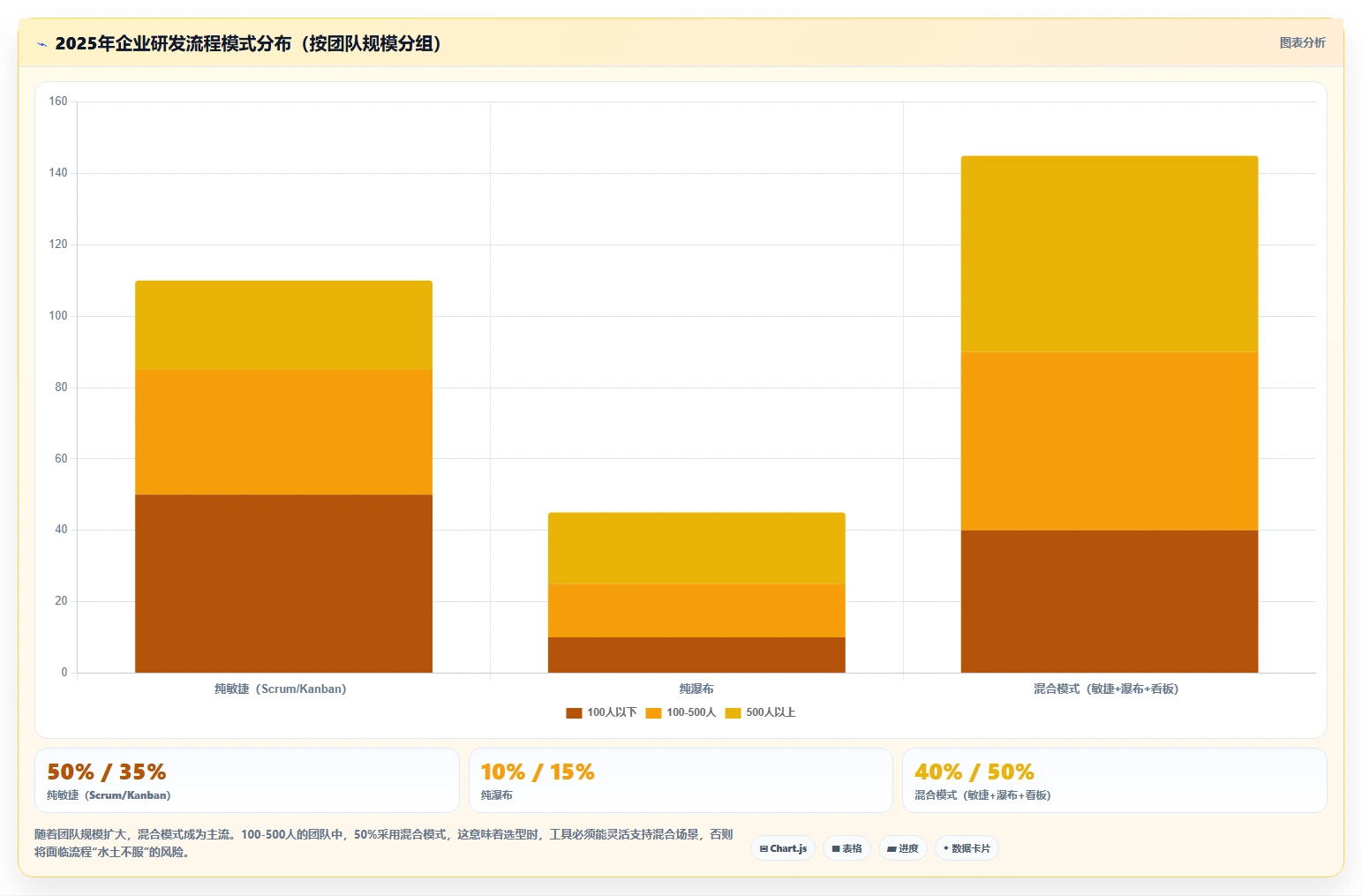Click the 纯瀑布 caption in the stat card

click(497, 795)
